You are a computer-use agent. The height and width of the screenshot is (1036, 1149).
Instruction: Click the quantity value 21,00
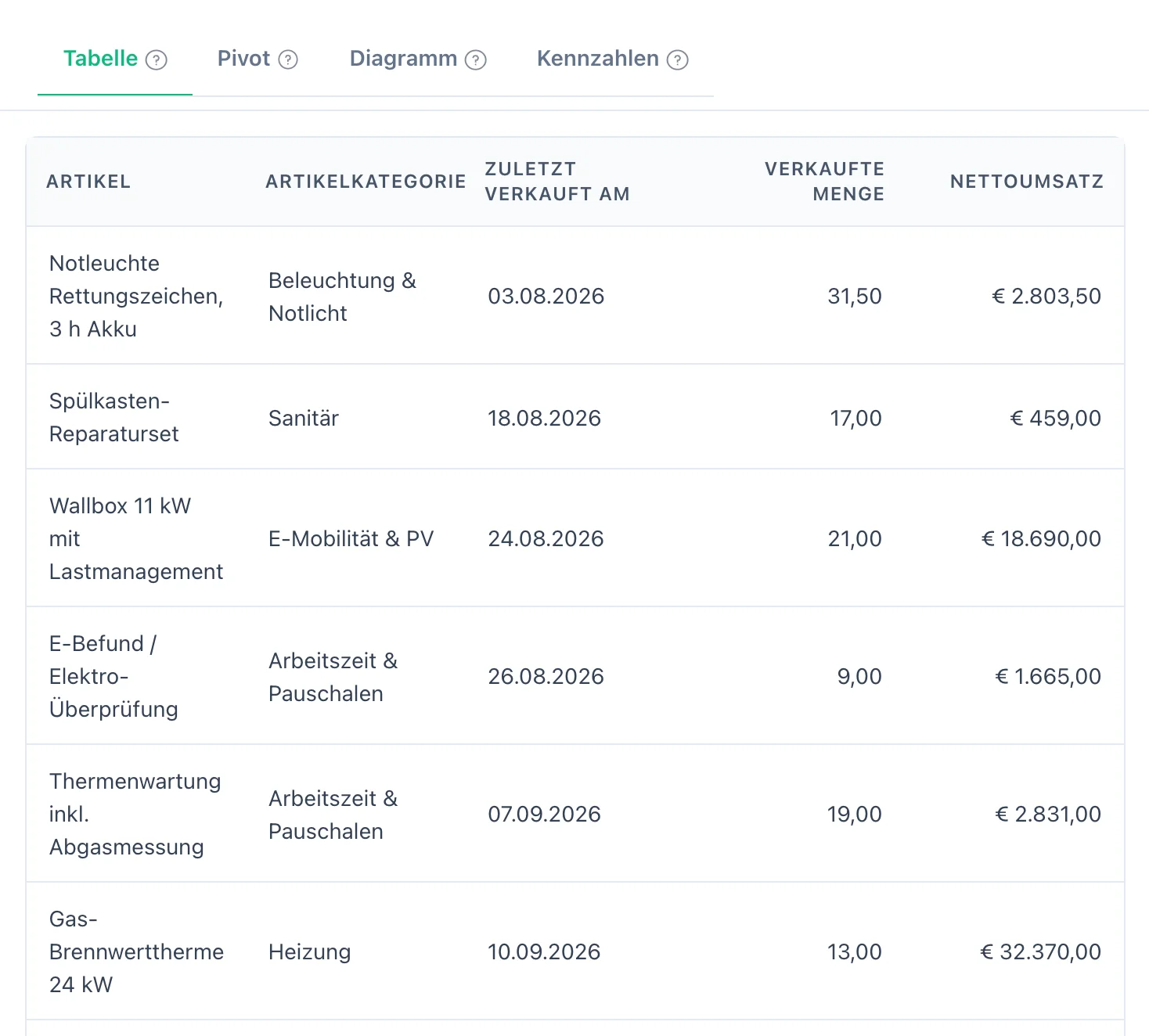[855, 538]
